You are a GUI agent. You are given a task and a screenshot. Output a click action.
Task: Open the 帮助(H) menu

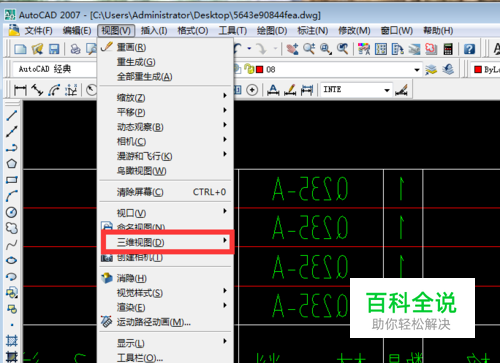click(438, 31)
